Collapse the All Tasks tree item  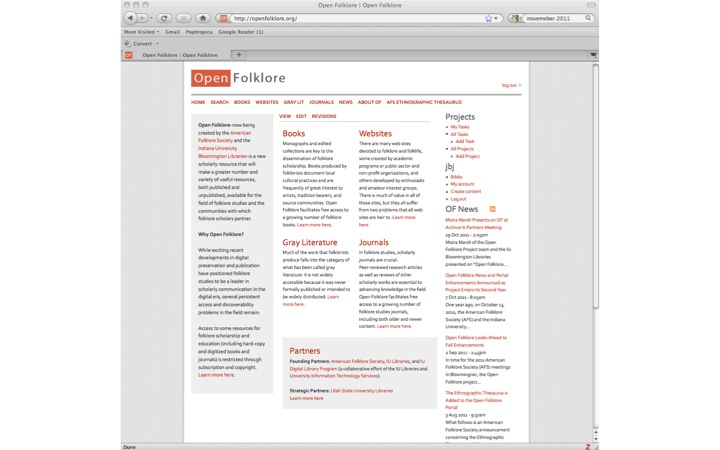tap(448, 134)
